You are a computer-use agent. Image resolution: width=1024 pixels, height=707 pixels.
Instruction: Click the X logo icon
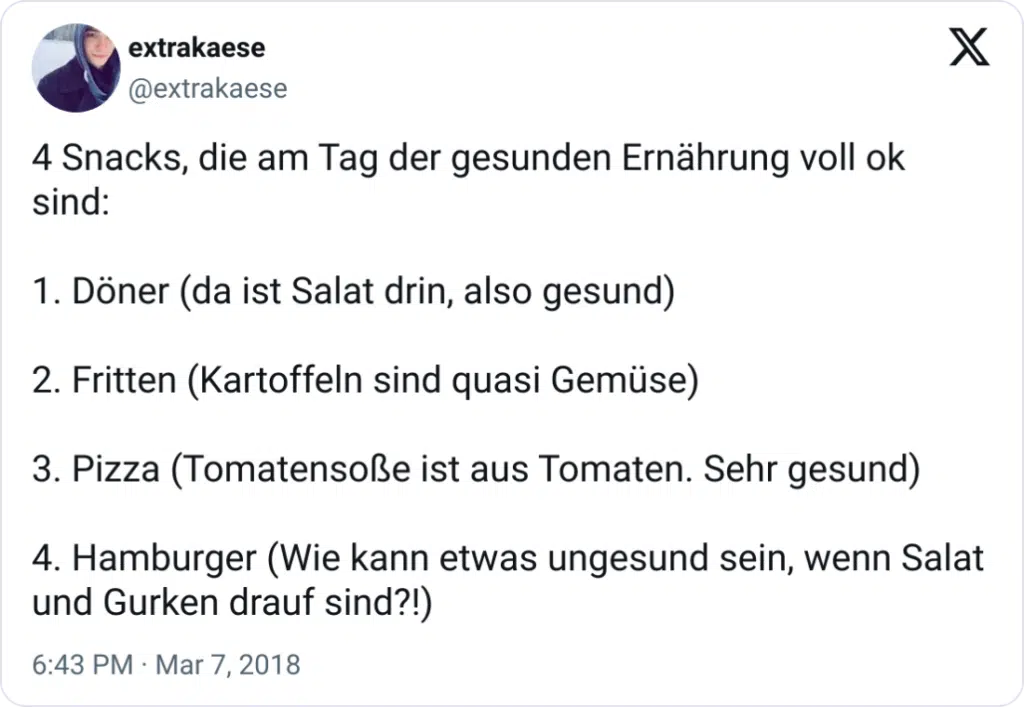pyautogui.click(x=969, y=47)
